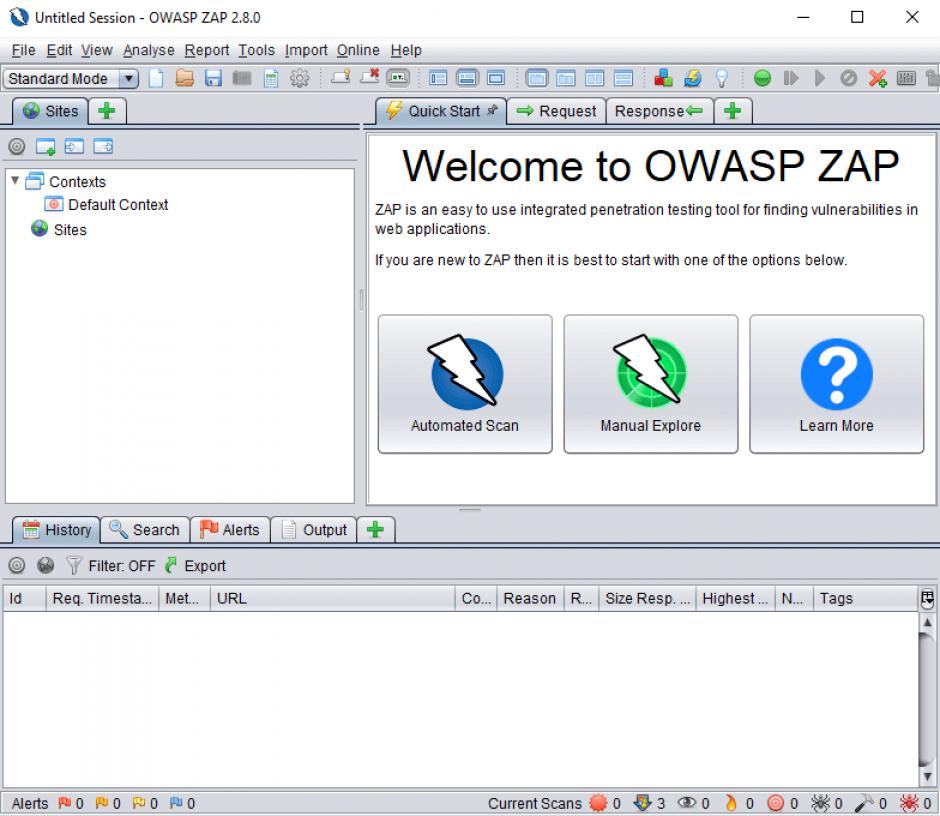Click Submit and continue play icon
The image size is (940, 816).
[820, 79]
